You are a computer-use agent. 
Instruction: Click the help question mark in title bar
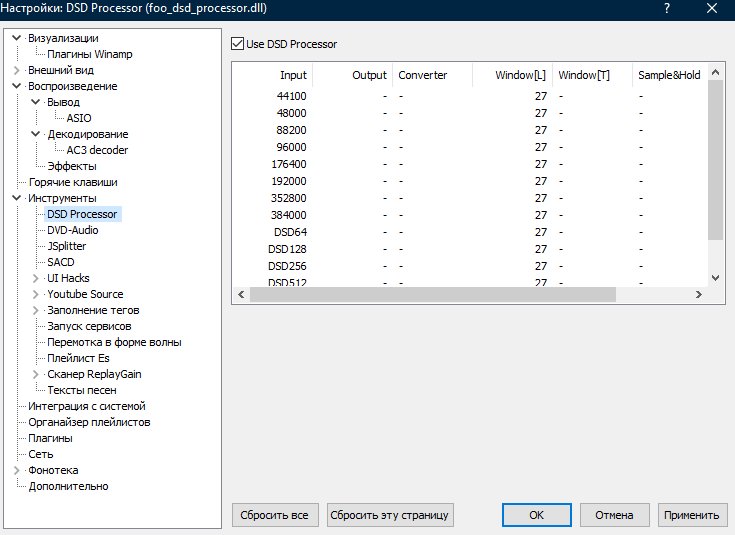[x=667, y=9]
